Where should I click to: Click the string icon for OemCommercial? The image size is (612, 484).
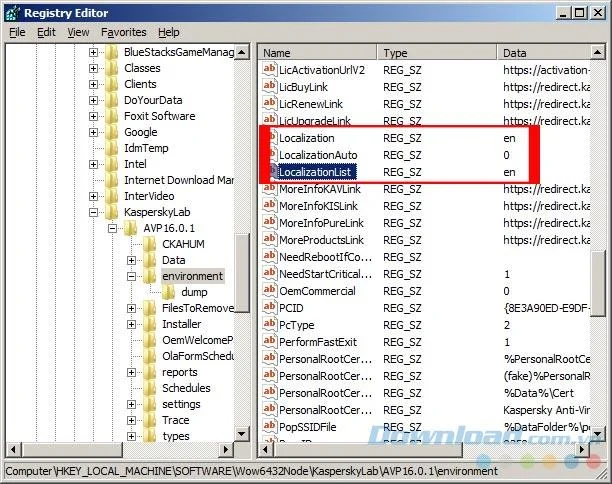tap(269, 291)
